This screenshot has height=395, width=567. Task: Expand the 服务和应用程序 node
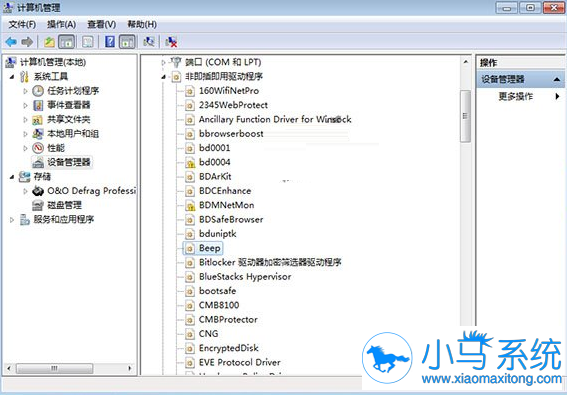[12, 220]
